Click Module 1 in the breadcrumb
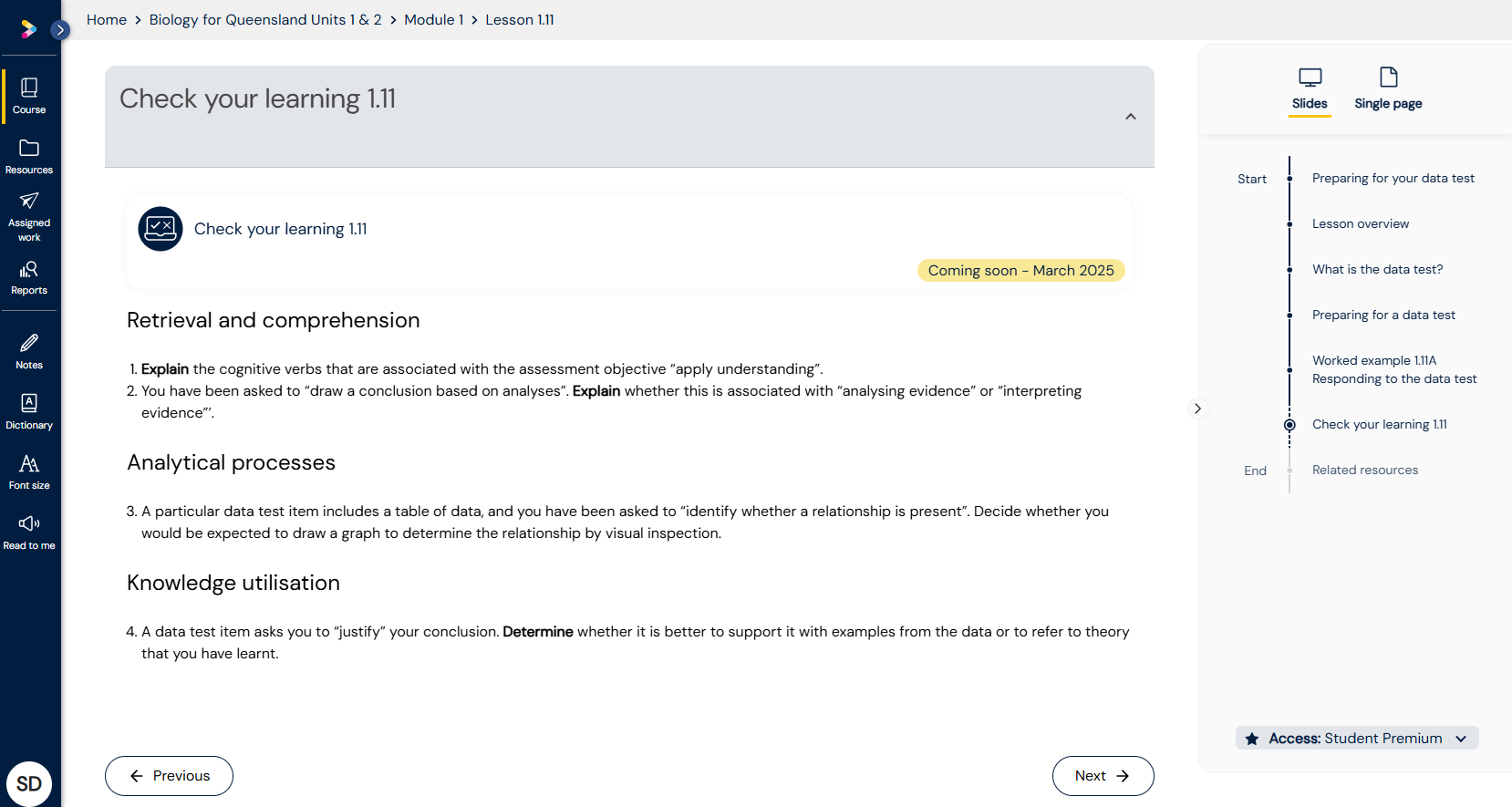The height and width of the screenshot is (807, 1512). tap(433, 20)
